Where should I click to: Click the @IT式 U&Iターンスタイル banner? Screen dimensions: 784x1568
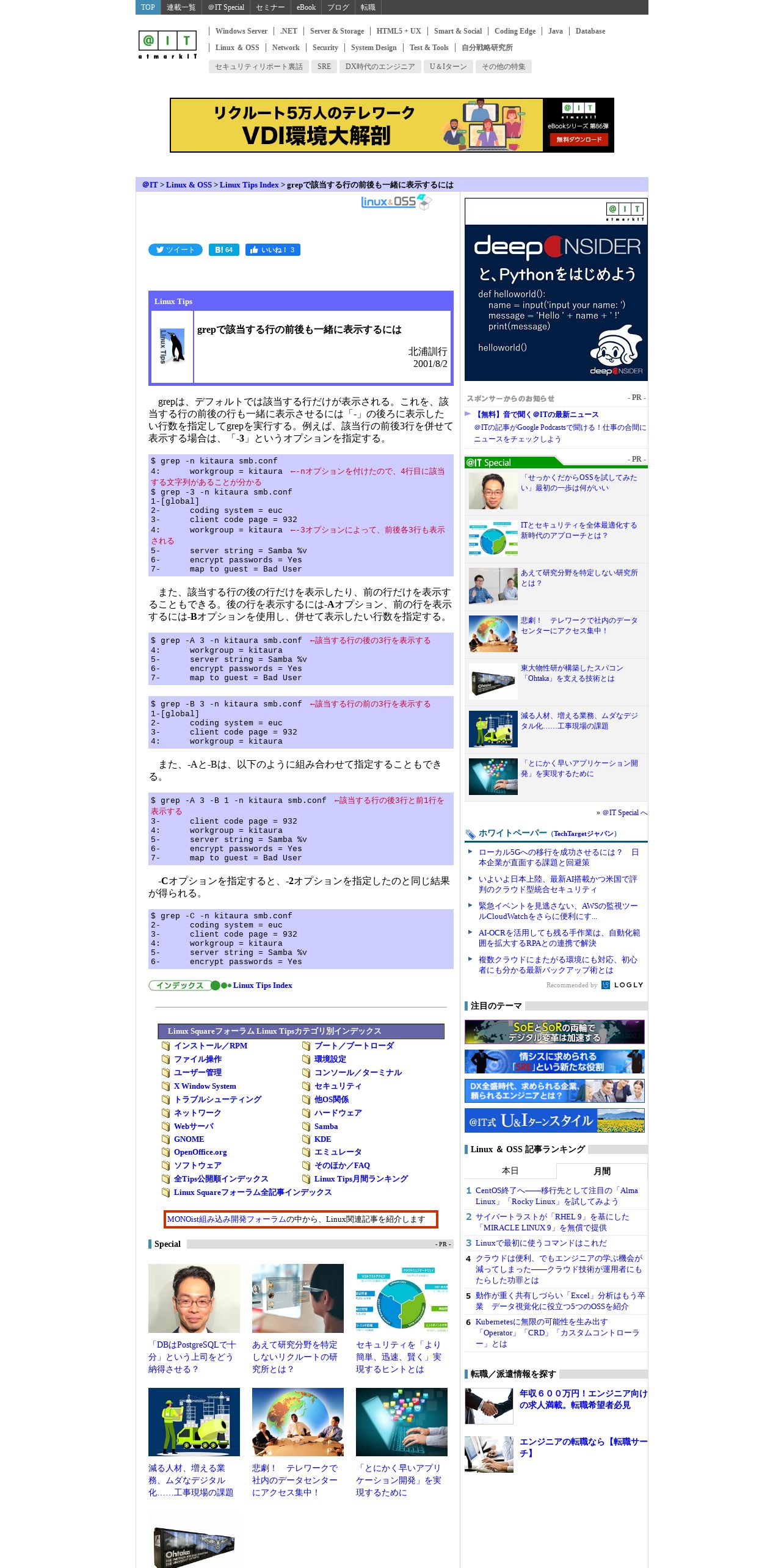click(x=554, y=1120)
